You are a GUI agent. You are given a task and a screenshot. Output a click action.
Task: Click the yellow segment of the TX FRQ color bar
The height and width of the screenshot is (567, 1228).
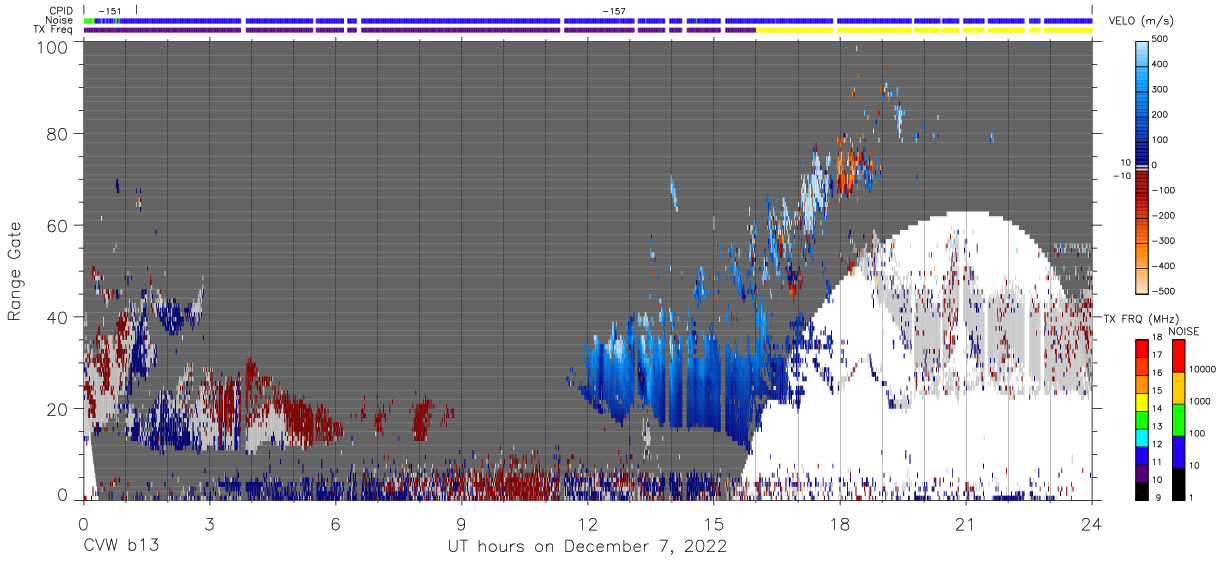pos(1142,402)
